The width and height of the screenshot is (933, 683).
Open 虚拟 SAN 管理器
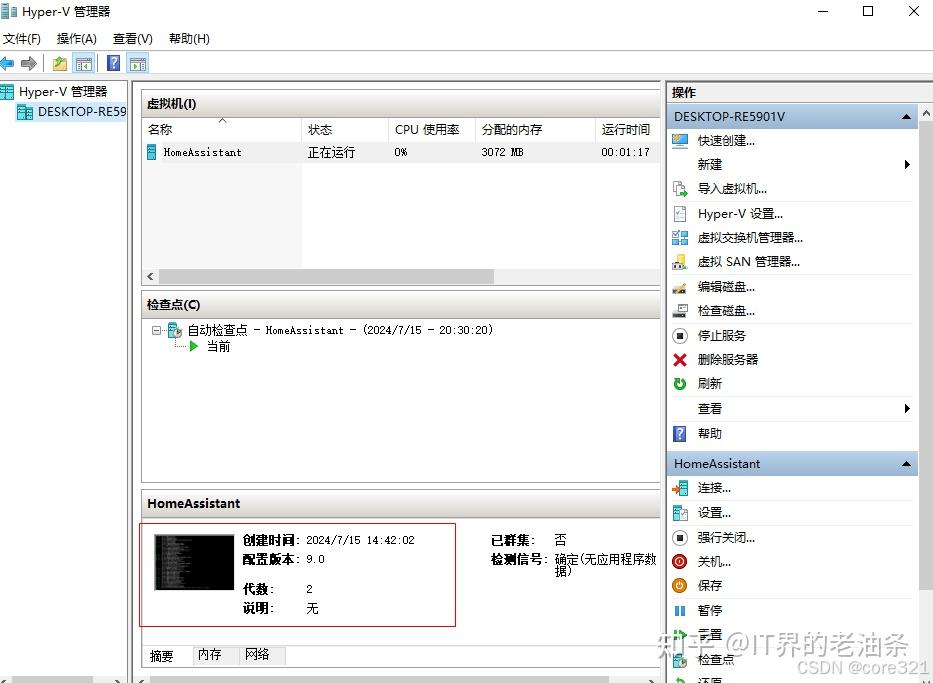point(742,262)
